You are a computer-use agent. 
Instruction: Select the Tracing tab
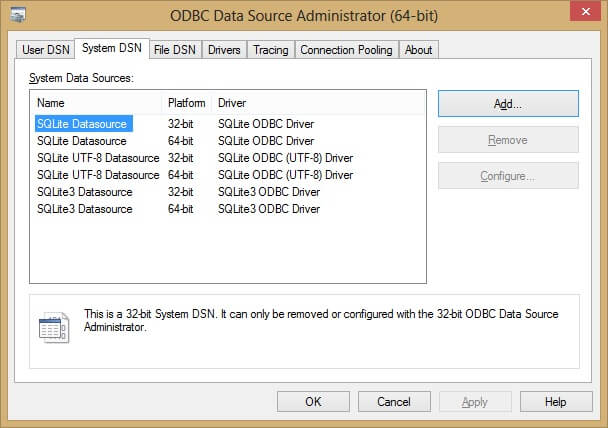[270, 50]
